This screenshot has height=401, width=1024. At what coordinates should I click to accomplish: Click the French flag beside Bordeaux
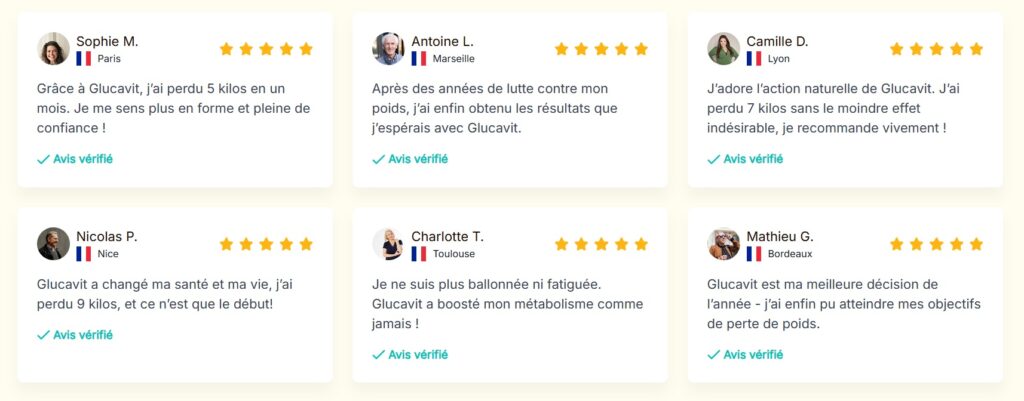click(x=754, y=254)
